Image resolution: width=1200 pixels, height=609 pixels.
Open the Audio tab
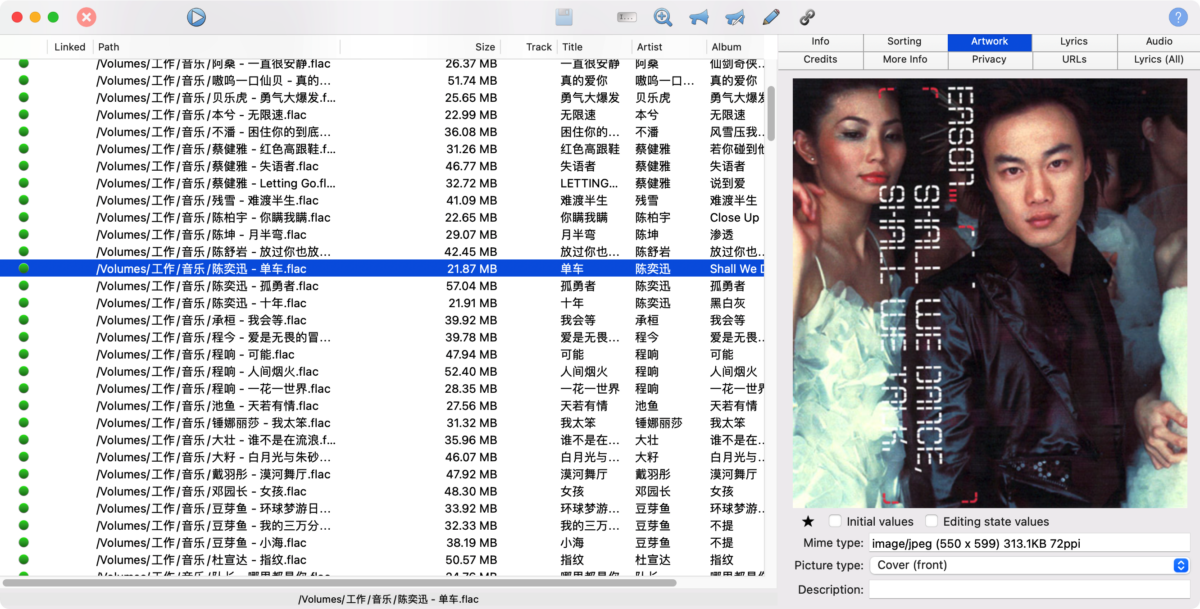[1159, 41]
